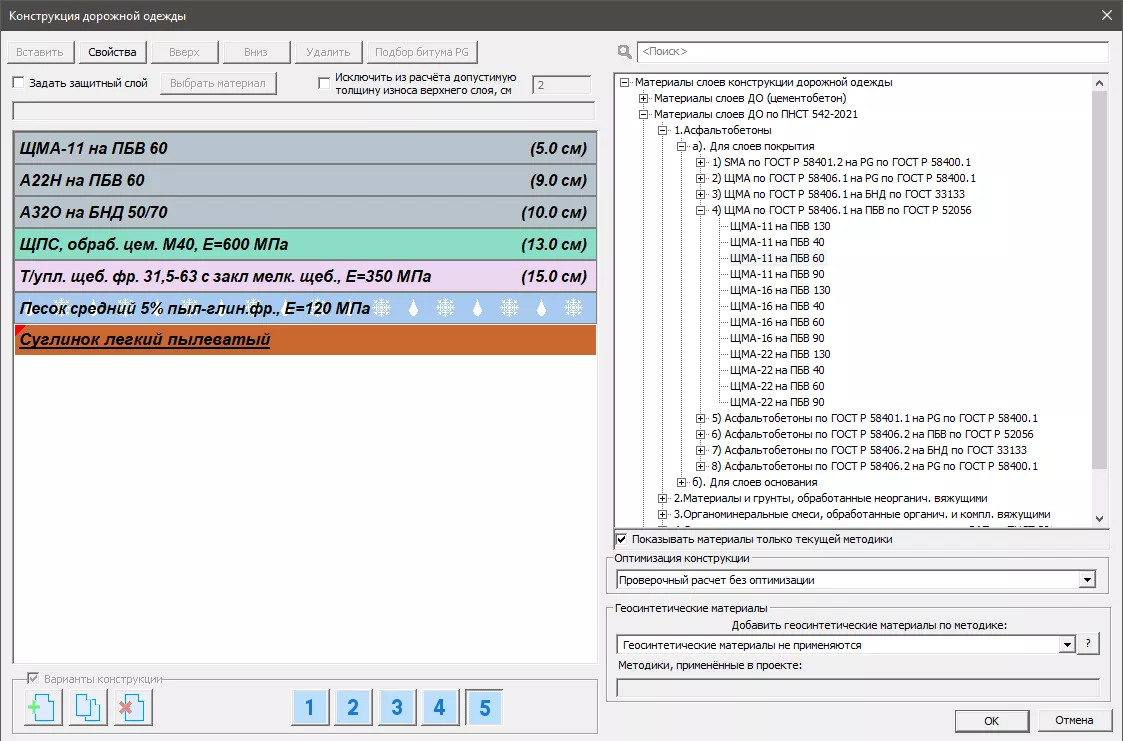Toggle 'Исключить из расчёта' wear thickness checkbox
This screenshot has width=1123, height=741.
click(324, 83)
